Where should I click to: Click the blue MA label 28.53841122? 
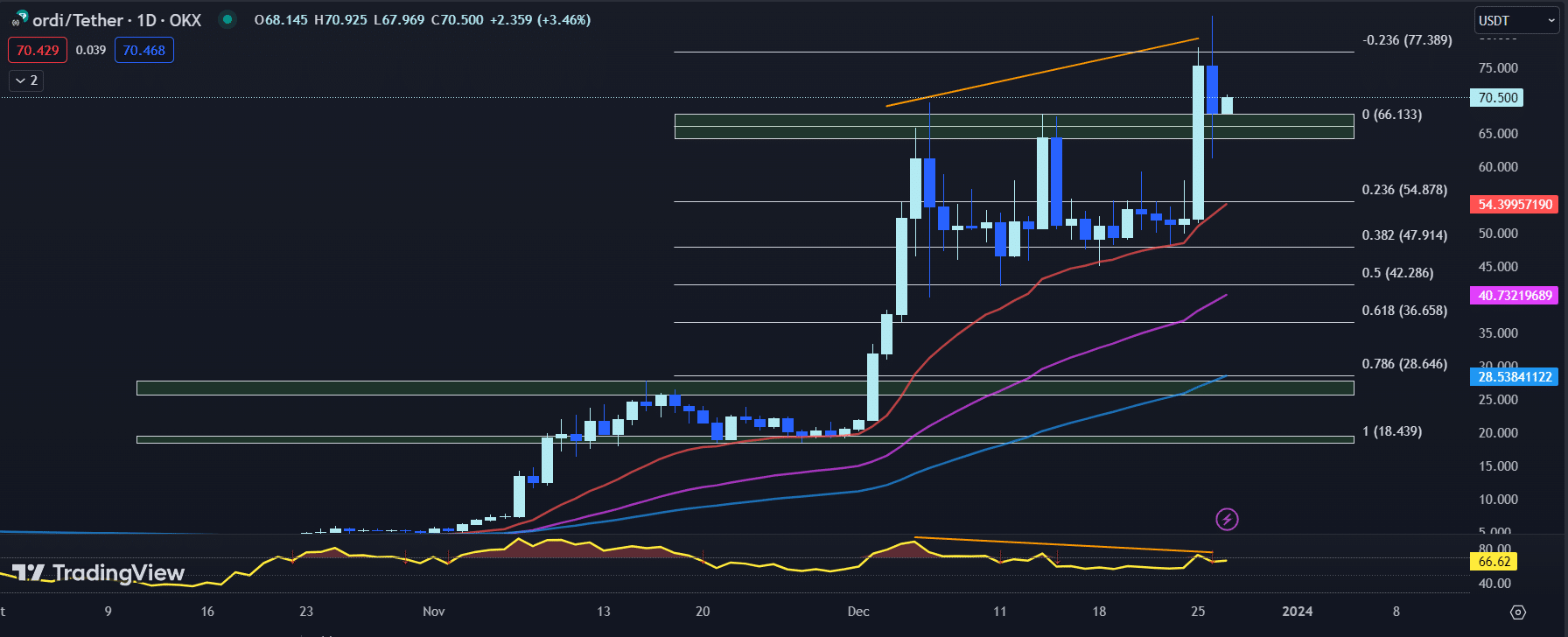[1515, 377]
